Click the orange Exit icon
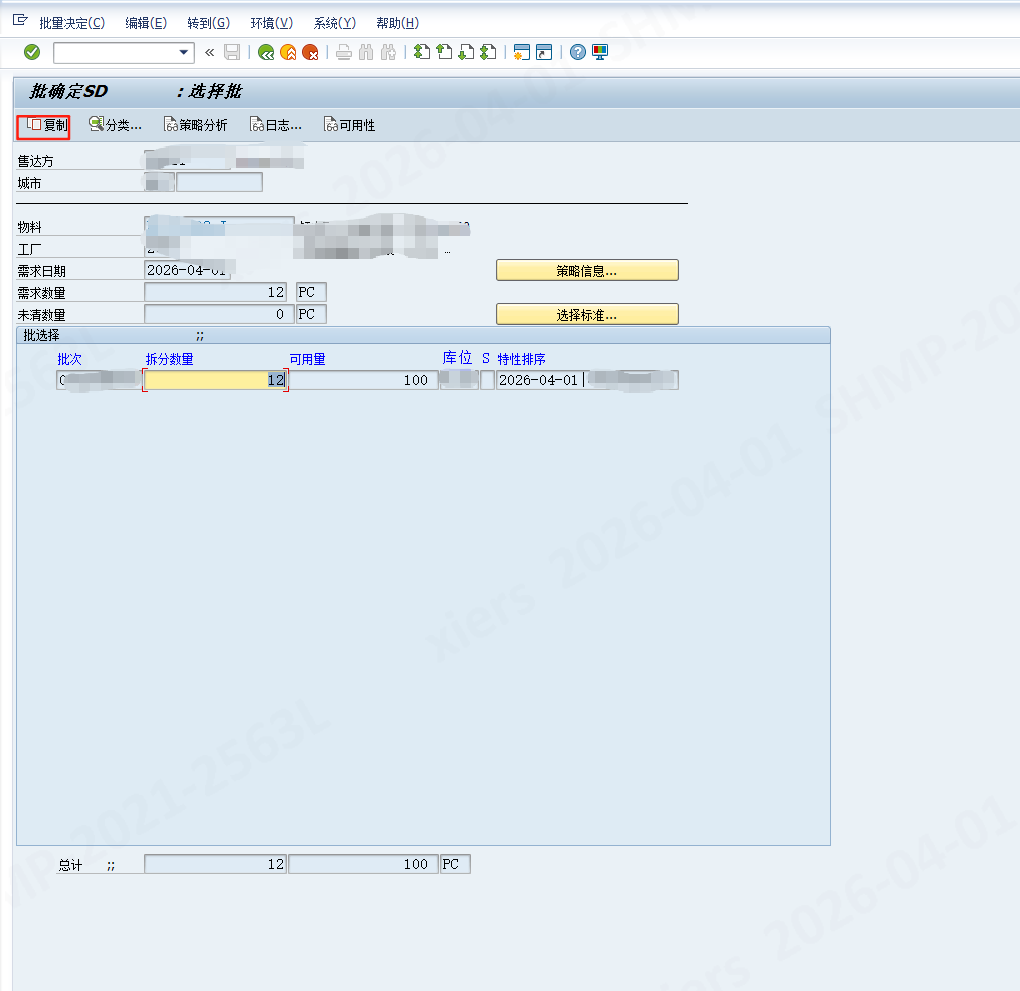Screen dimensions: 1020x991 click(288, 52)
